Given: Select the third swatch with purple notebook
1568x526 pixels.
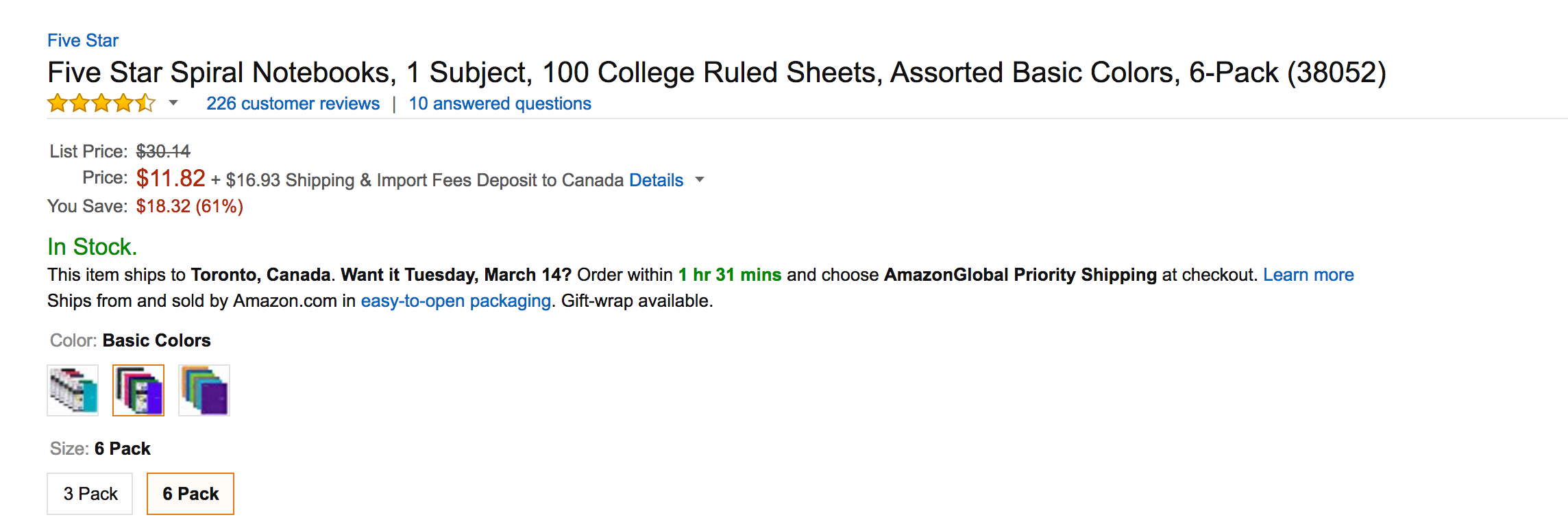Looking at the screenshot, I should coord(204,390).
